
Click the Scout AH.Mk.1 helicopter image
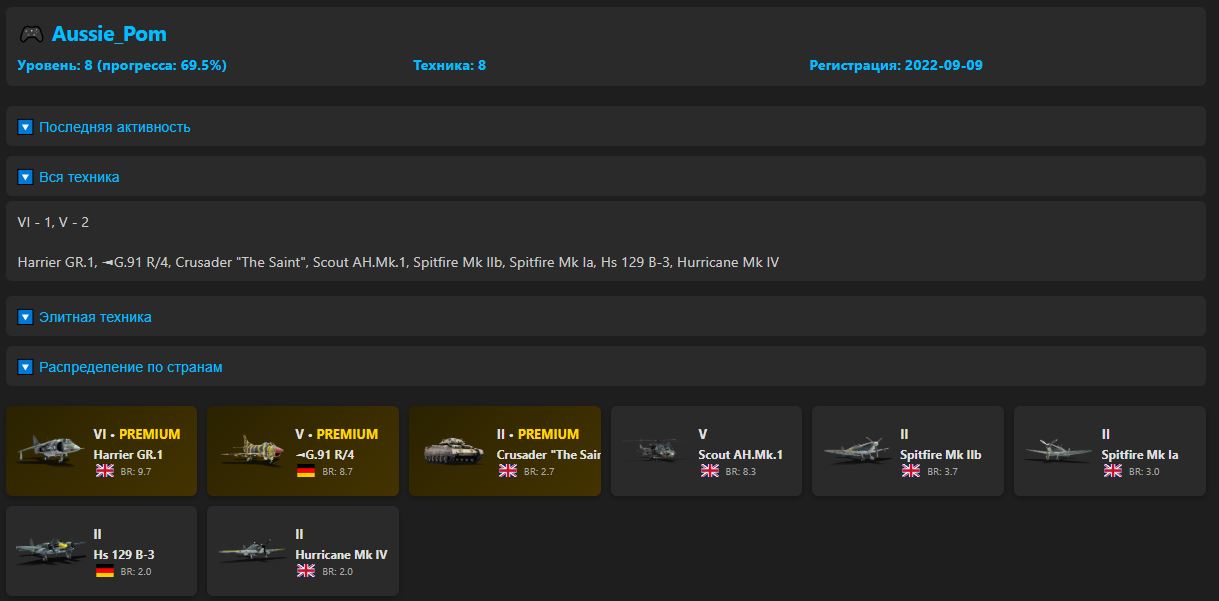click(x=655, y=451)
